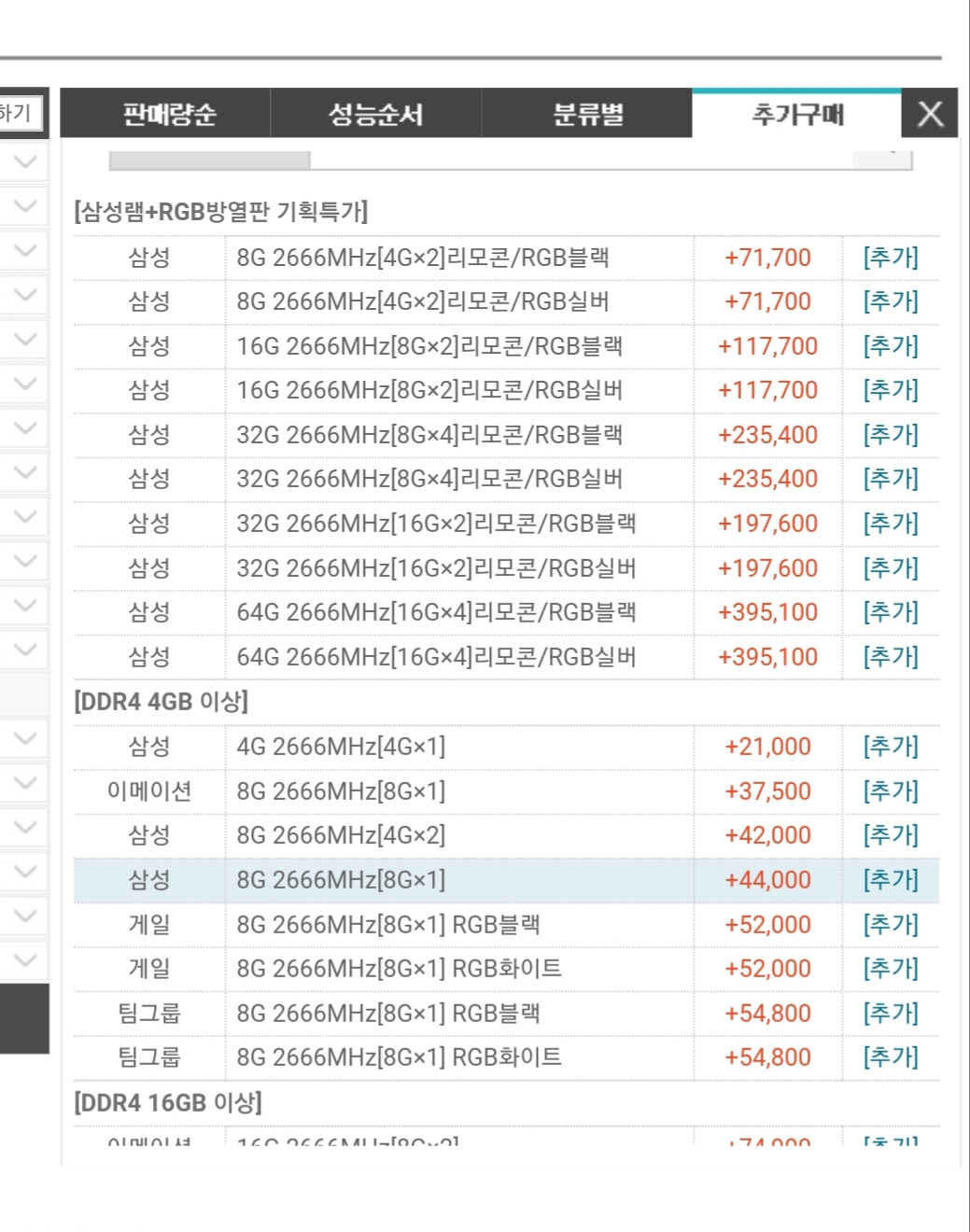Select price +235,400 in 32G[8G×4] RGB실버 row

click(x=767, y=479)
